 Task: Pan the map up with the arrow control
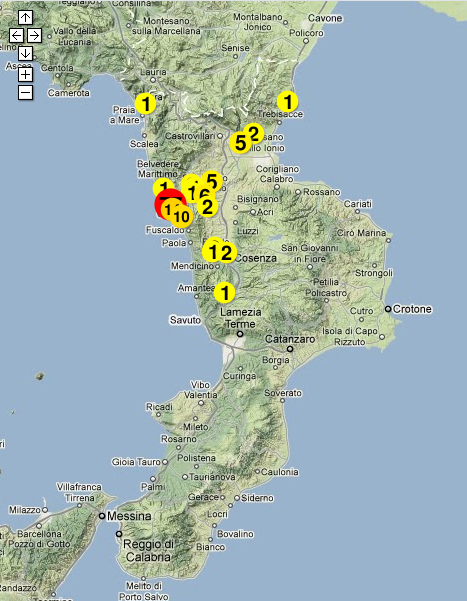(x=25, y=17)
